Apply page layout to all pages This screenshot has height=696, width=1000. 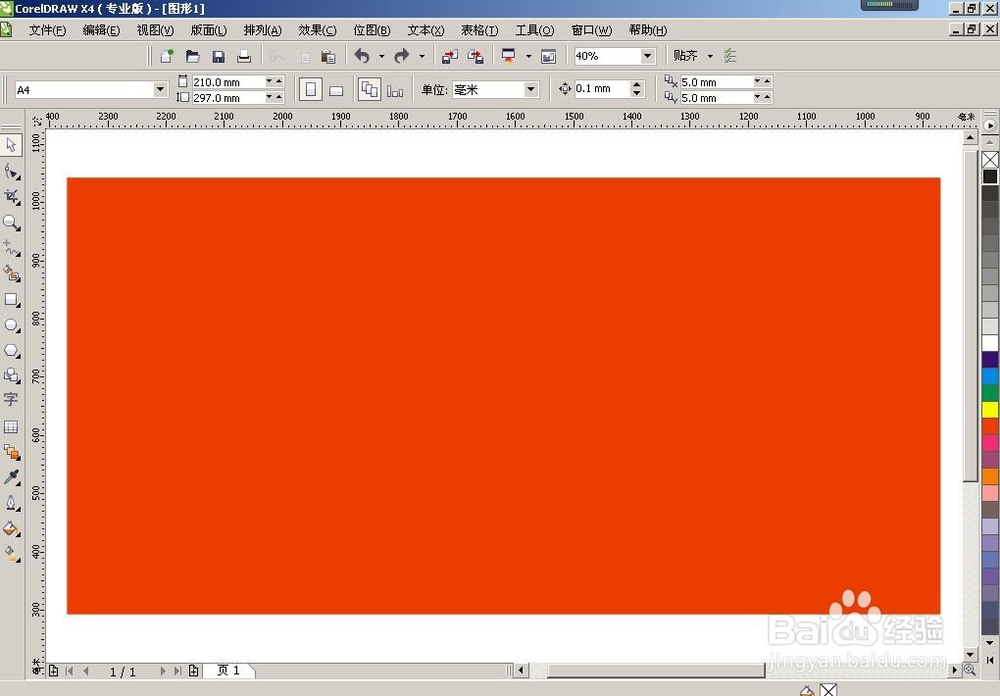click(x=369, y=89)
